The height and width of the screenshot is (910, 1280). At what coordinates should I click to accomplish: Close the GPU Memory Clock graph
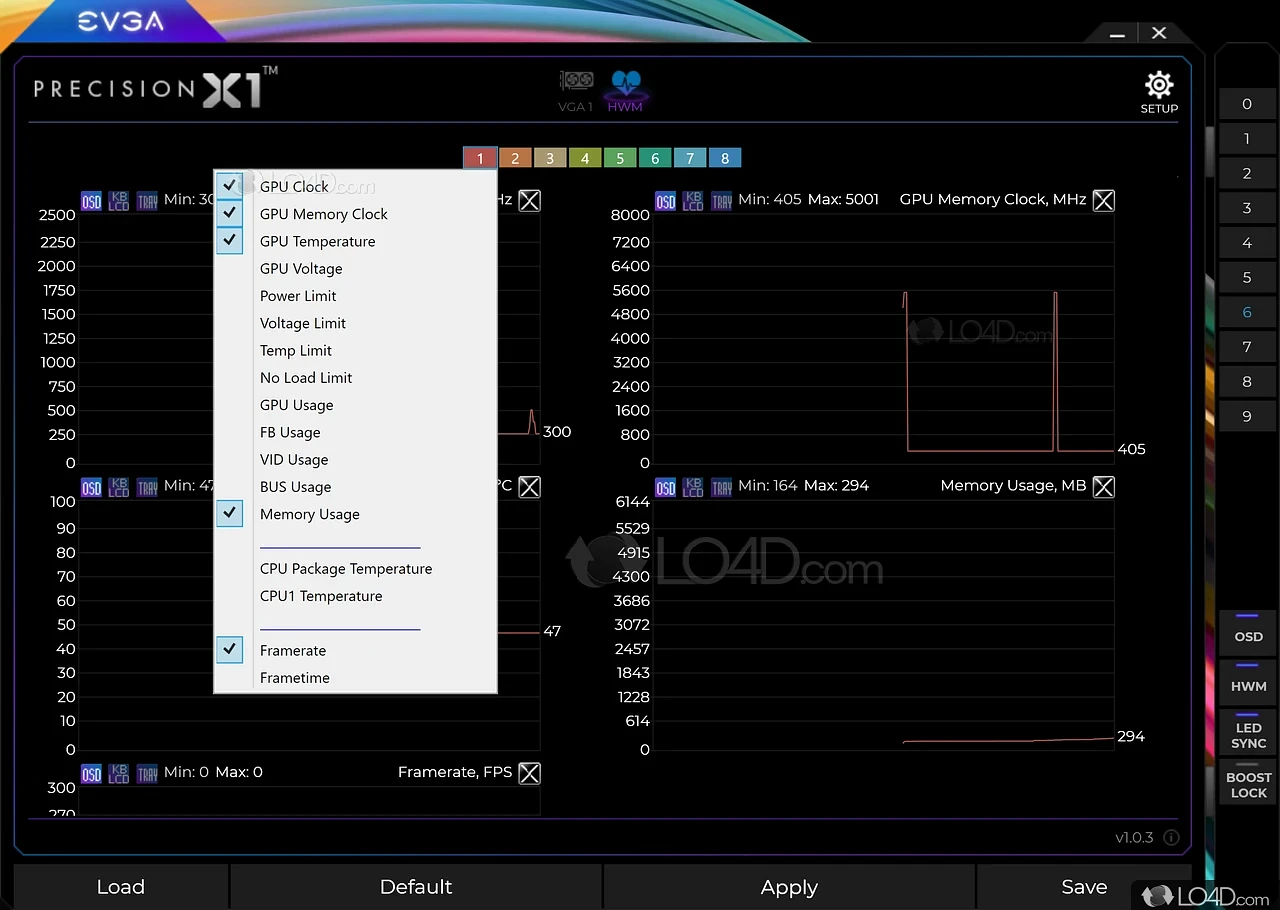[1103, 200]
